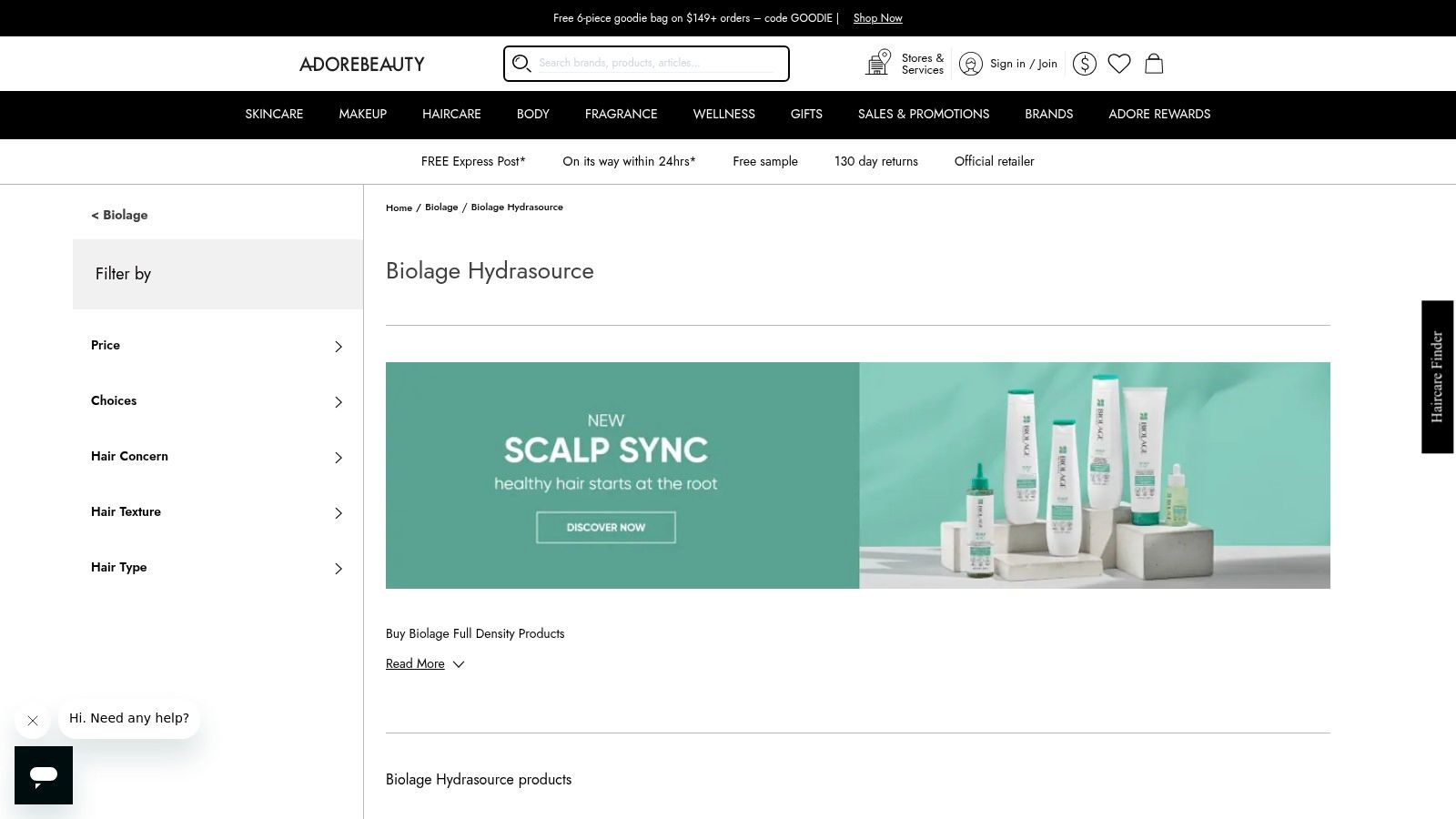Image resolution: width=1456 pixels, height=819 pixels.
Task: Open the Stores & Services locator icon
Action: 878,63
